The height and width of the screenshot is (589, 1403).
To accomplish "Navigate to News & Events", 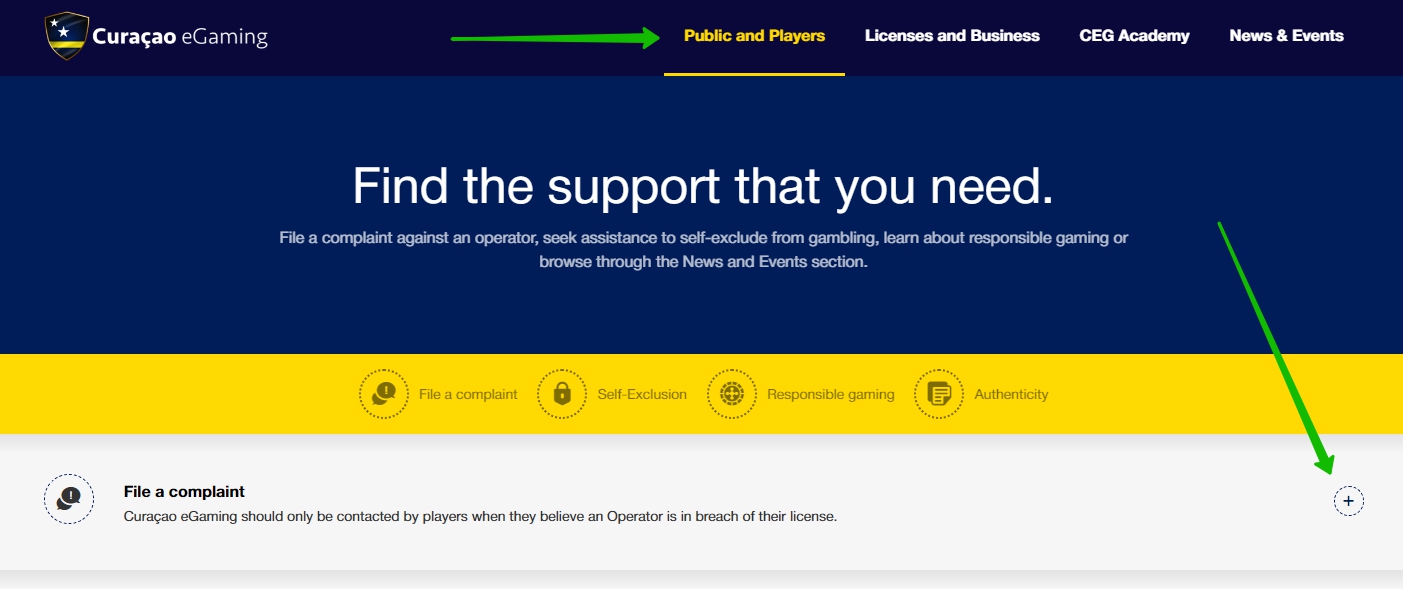I will 1286,36.
